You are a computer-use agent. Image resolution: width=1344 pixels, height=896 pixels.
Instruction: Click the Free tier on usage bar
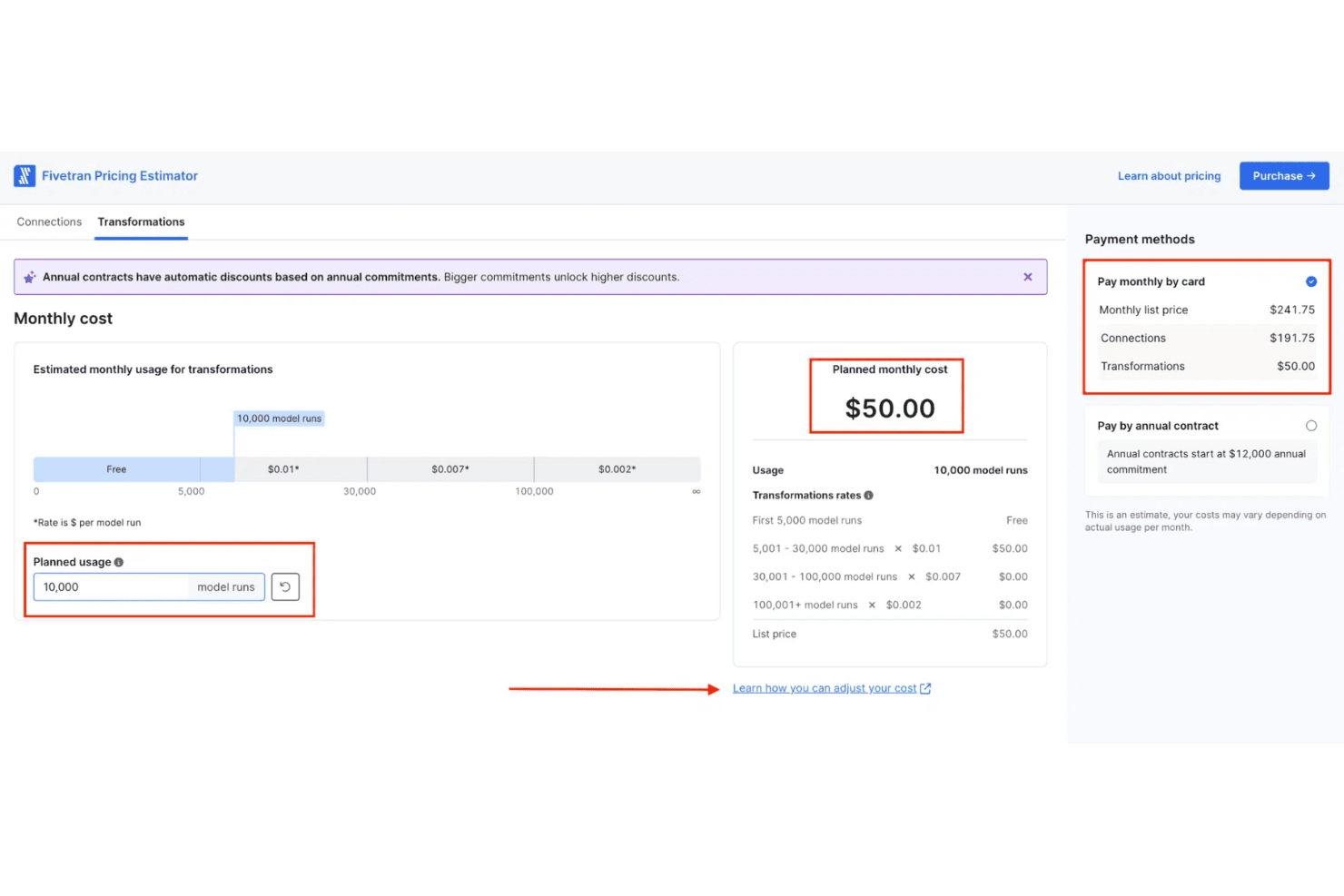coord(116,469)
